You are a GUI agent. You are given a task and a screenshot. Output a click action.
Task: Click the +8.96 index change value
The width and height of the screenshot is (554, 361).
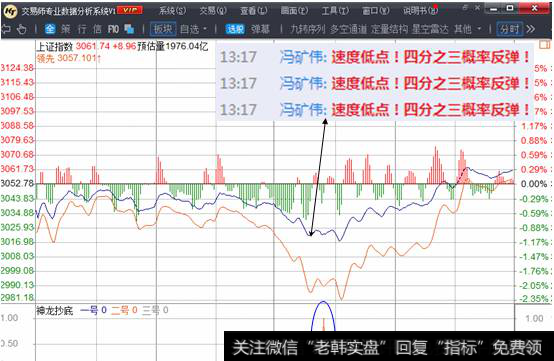coord(124,46)
